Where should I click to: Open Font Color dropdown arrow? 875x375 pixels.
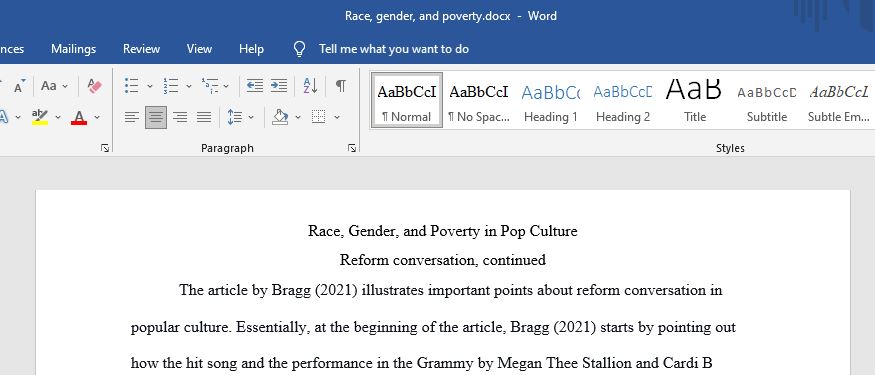point(97,117)
